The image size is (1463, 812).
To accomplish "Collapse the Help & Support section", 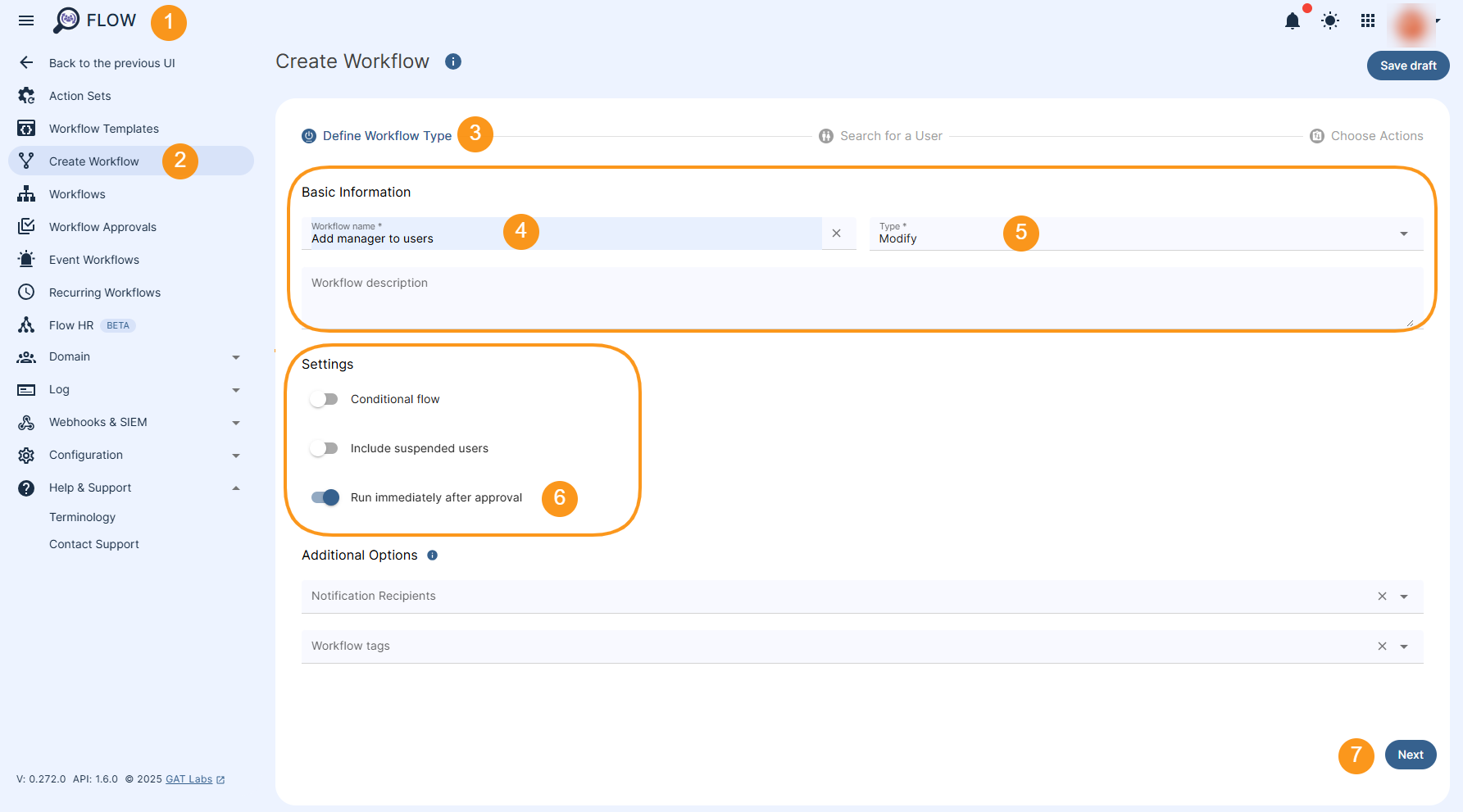I will 236,488.
